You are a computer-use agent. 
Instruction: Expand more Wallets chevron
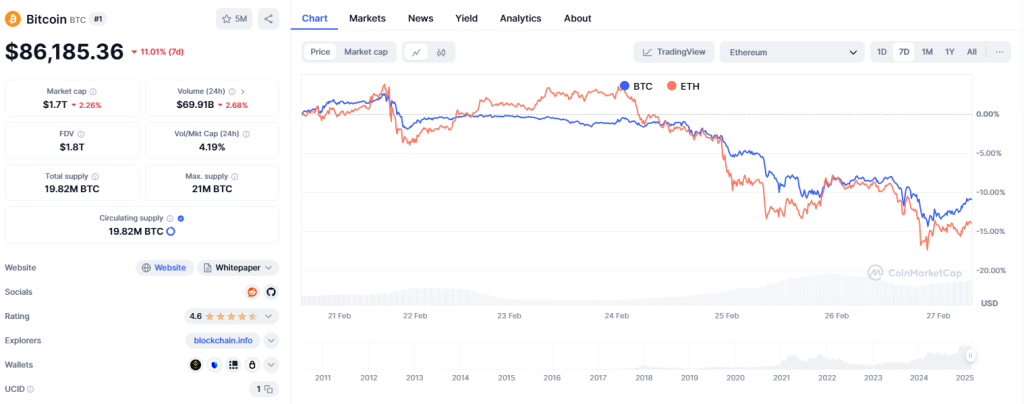pos(272,365)
